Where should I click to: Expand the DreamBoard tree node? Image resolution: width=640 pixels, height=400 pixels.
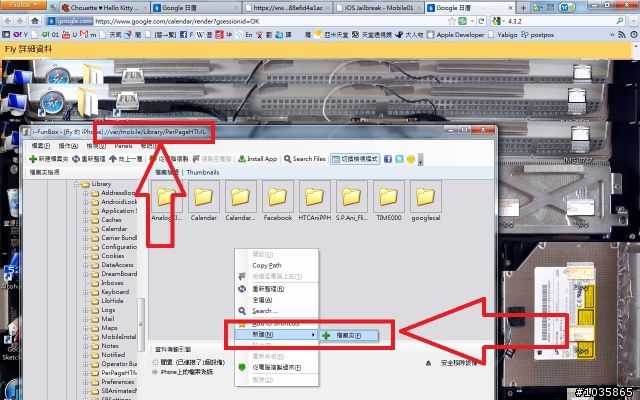tap(86, 274)
